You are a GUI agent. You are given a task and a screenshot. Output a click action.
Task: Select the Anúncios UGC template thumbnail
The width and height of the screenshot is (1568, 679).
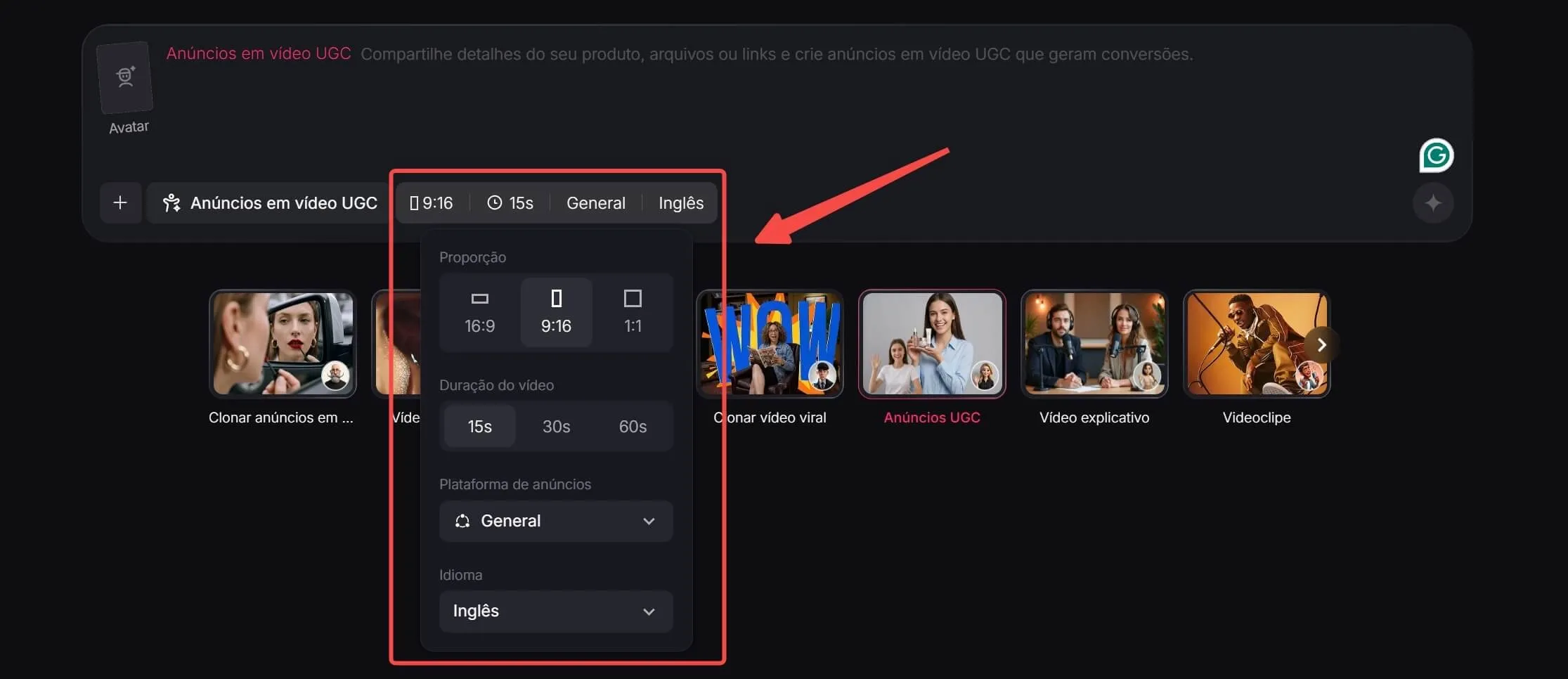coord(932,344)
